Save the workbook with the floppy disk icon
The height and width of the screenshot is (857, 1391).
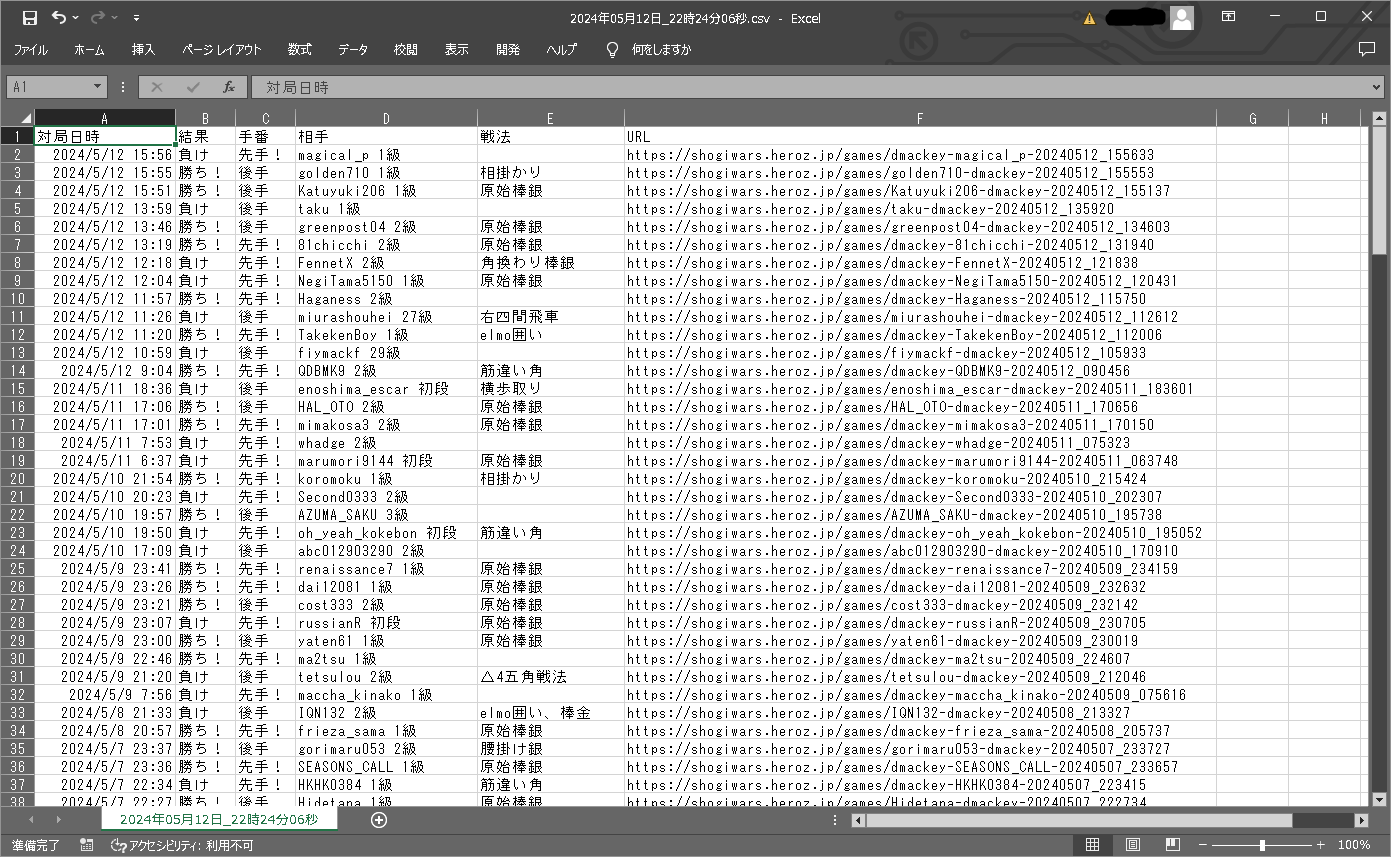pyautogui.click(x=30, y=17)
